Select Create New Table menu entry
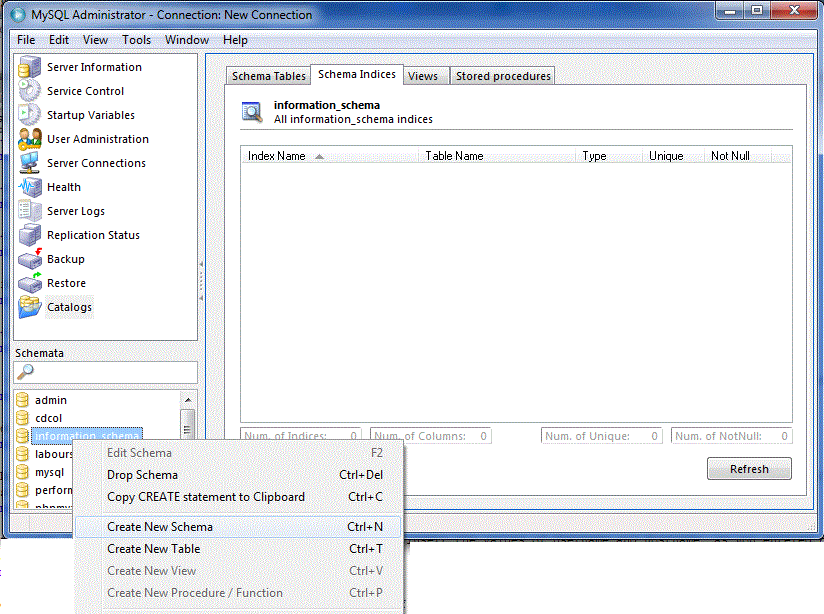The image size is (824, 614). point(239,549)
